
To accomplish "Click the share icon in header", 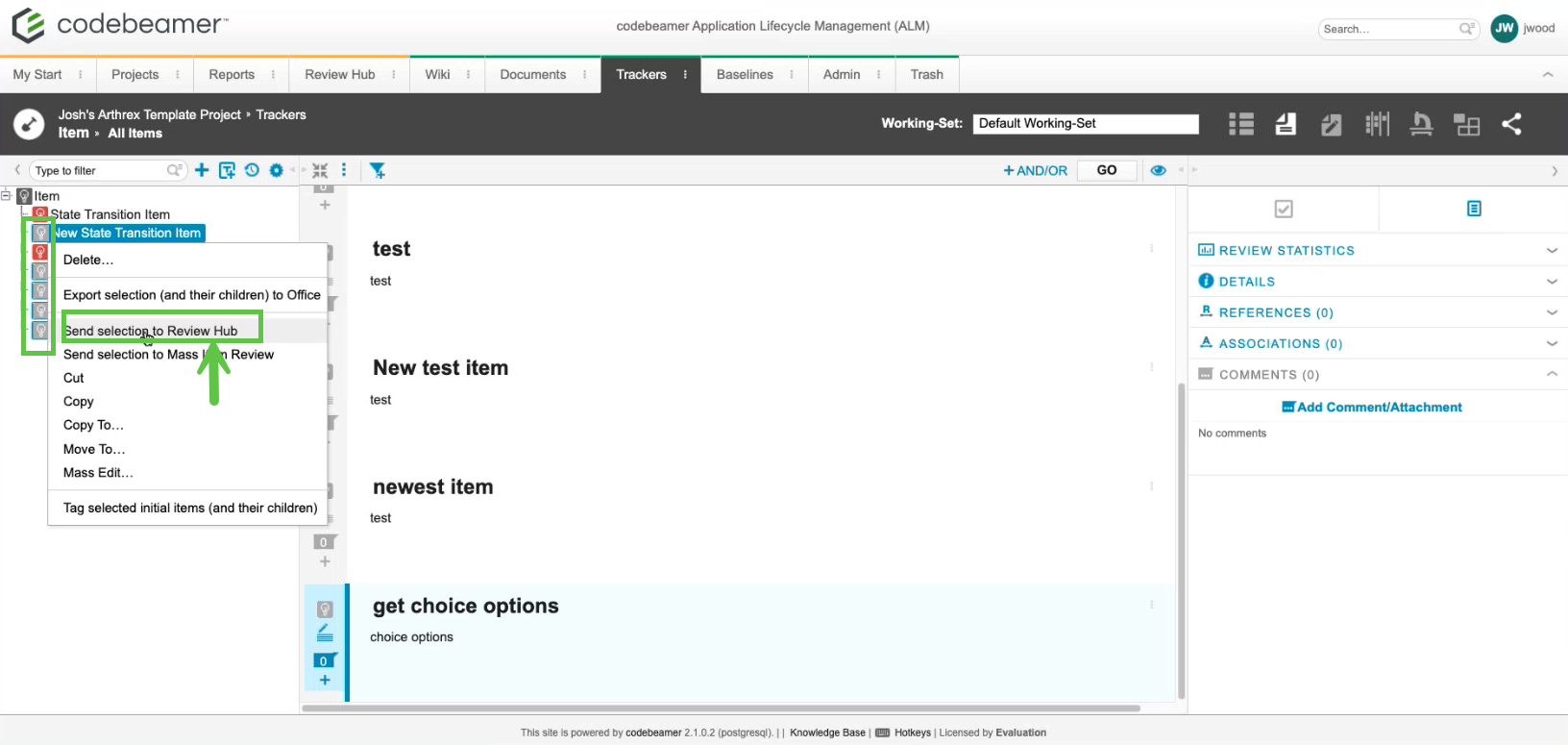I will (1511, 124).
